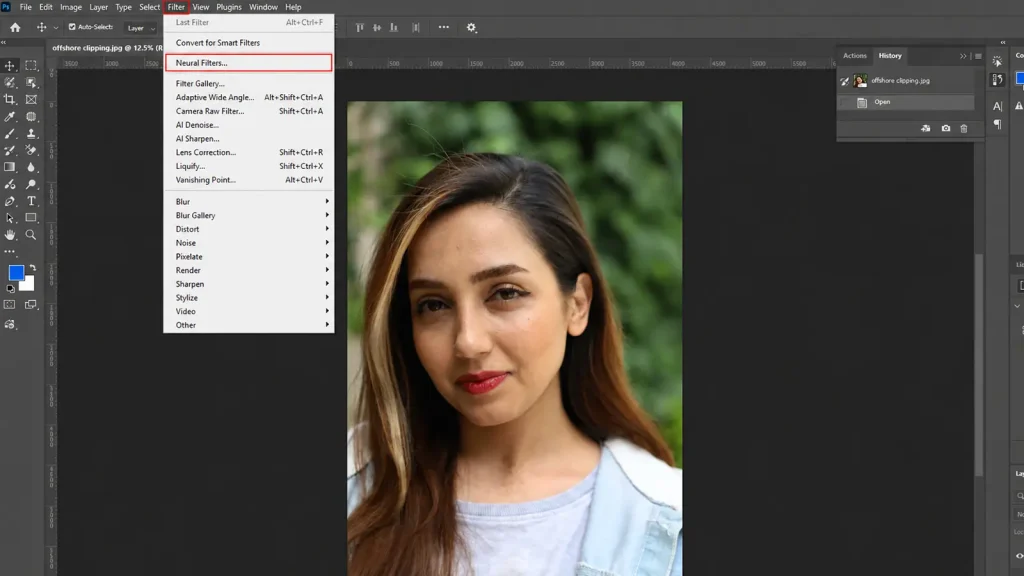Select the Move tool in the toolbox
This screenshot has width=1024, height=576.
10,65
